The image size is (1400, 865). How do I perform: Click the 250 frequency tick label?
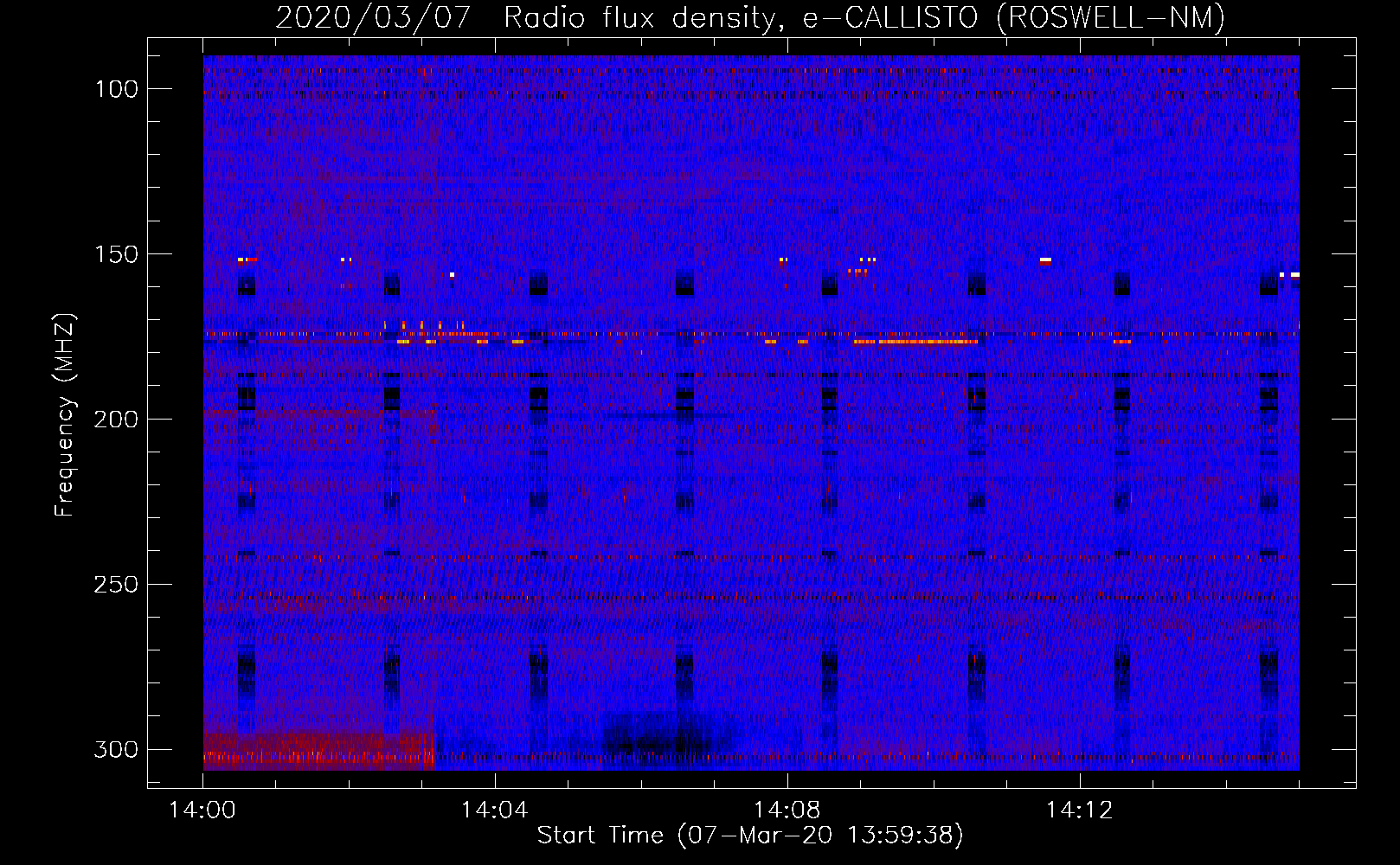[116, 585]
